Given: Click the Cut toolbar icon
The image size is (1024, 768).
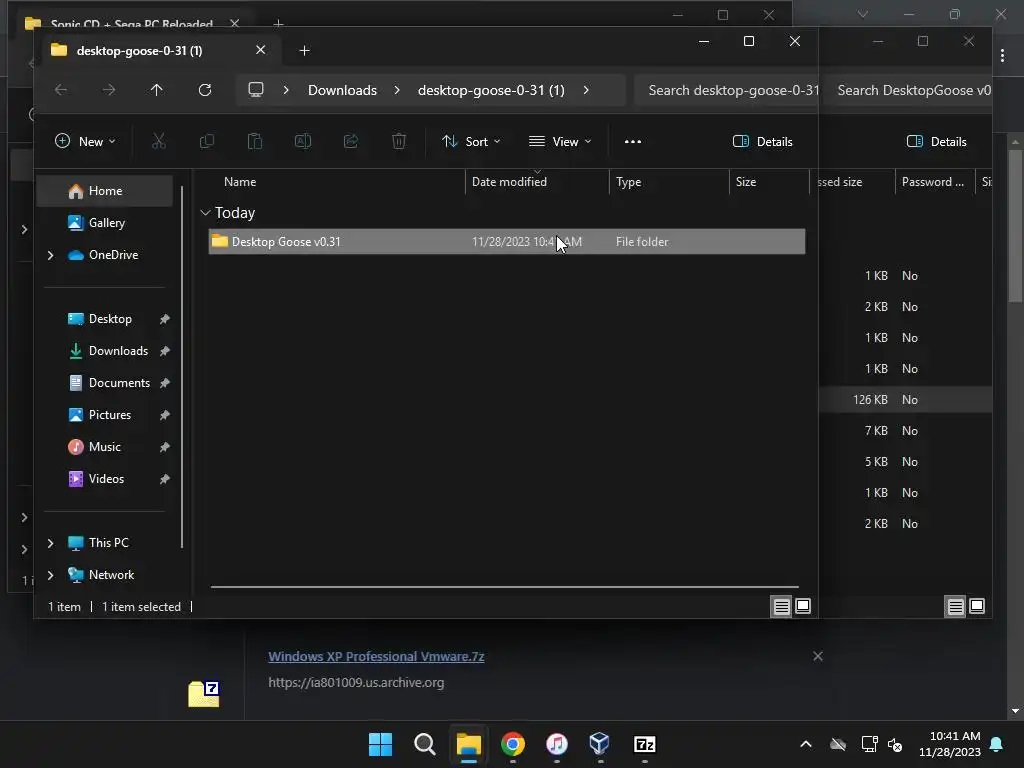Looking at the screenshot, I should click(159, 141).
